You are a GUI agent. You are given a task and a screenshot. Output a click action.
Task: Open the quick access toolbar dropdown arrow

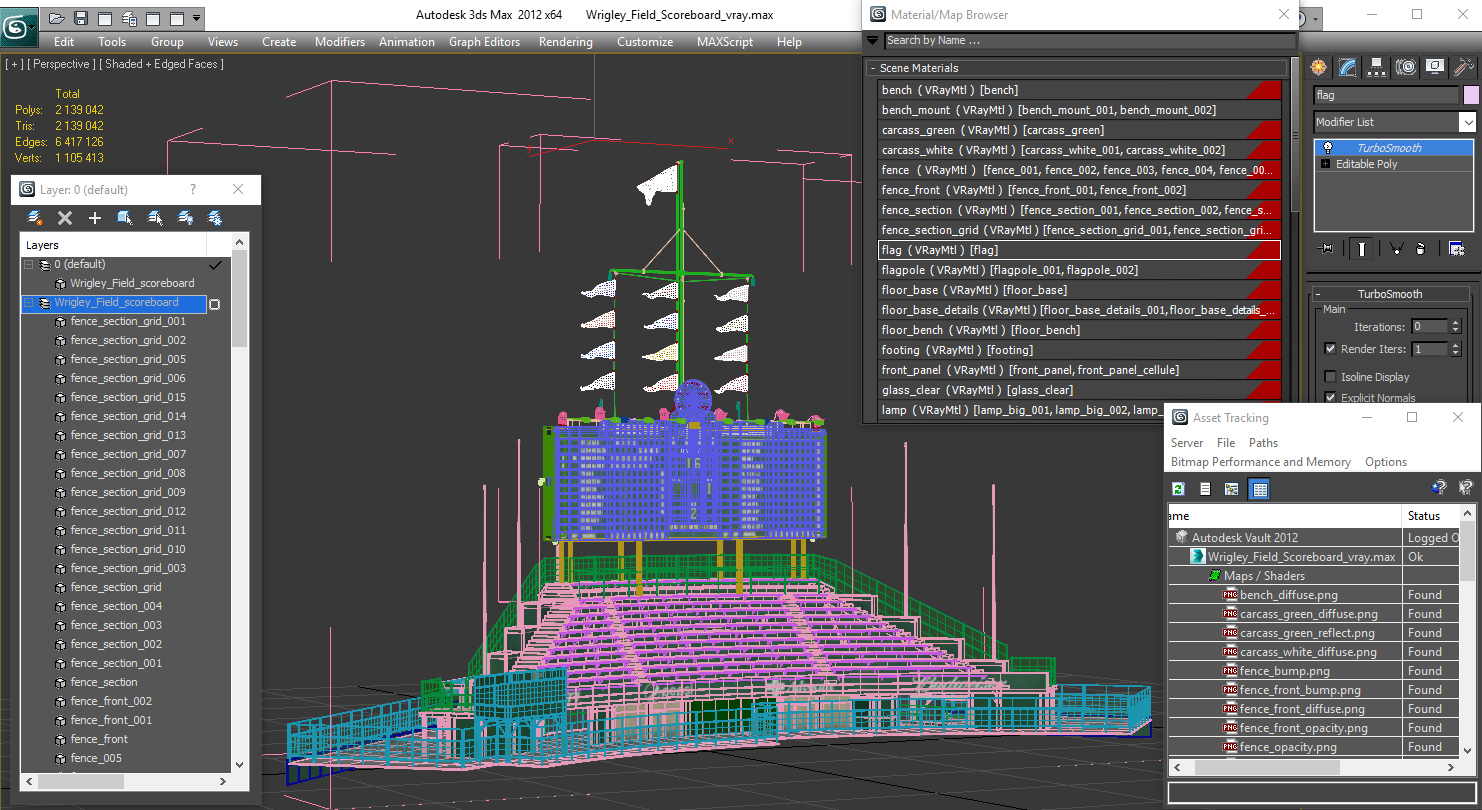(196, 18)
